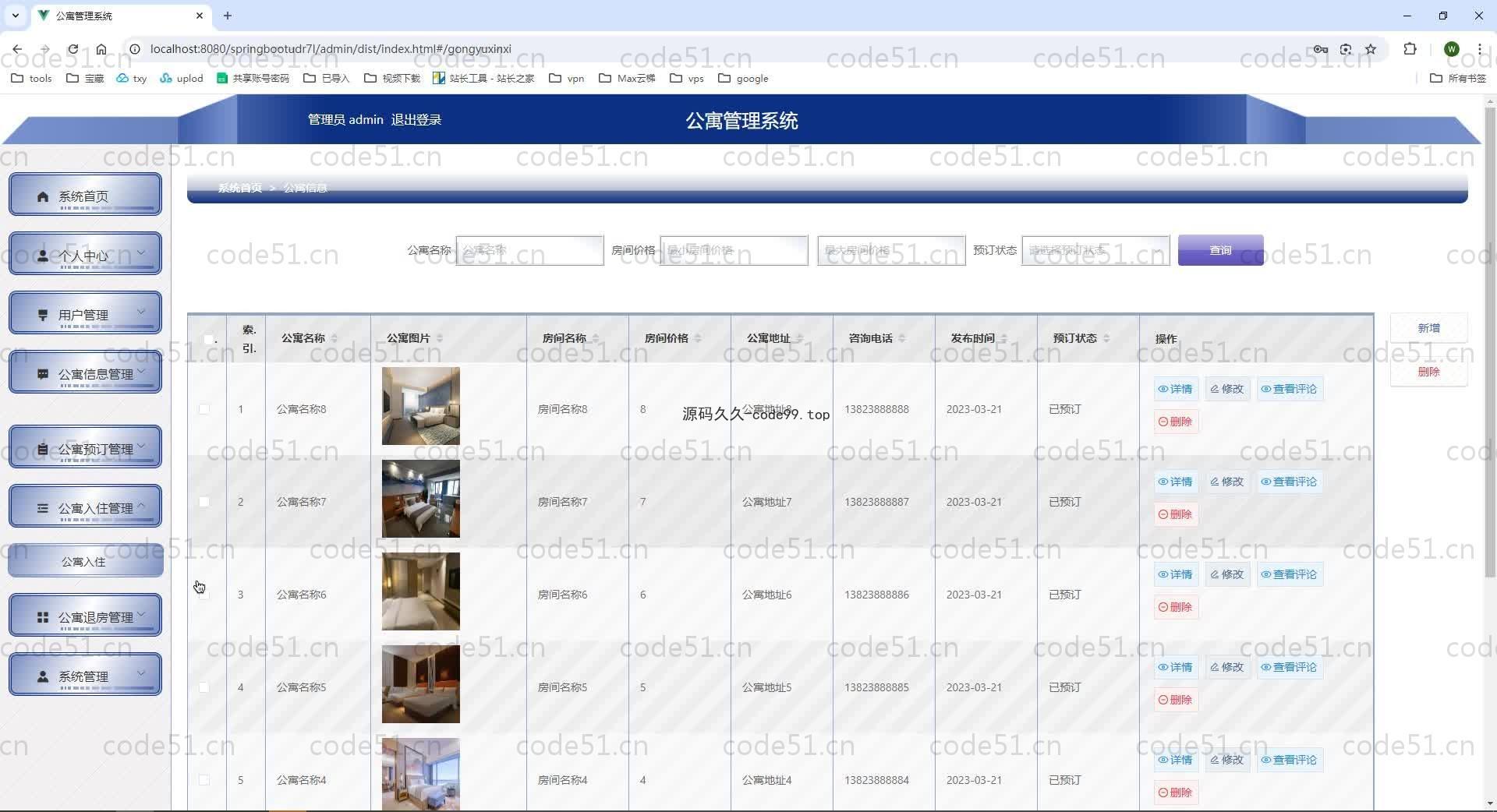1497x812 pixels.
Task: Open the tab search dropdown arrow
Action: [x=15, y=16]
